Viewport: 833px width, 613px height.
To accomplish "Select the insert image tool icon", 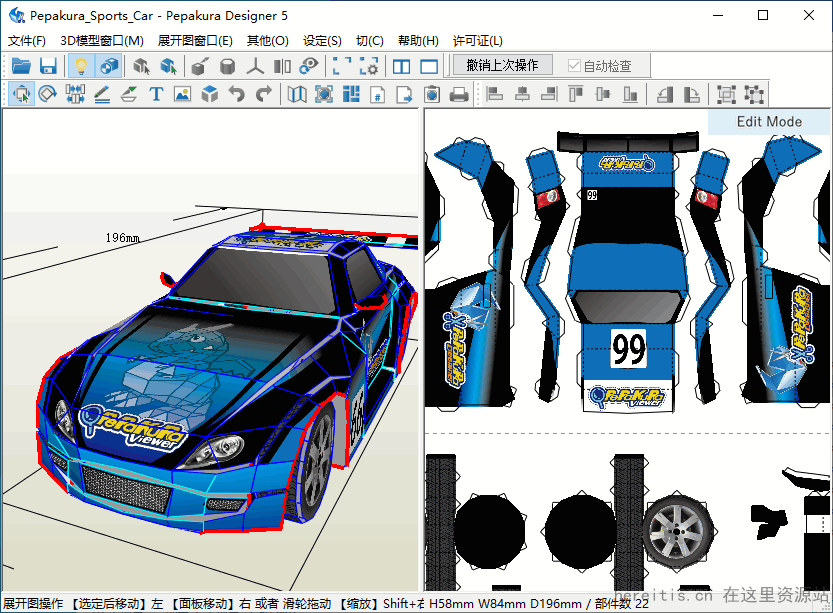I will point(182,95).
